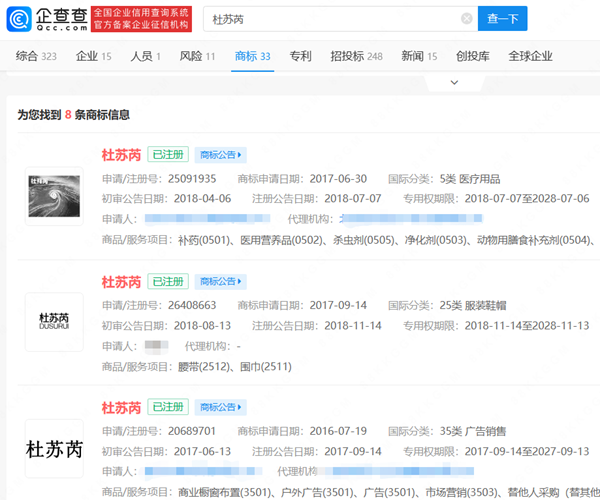Screen dimensions: 600x500
Task: Go to the 风险 tab
Action: tap(197, 57)
